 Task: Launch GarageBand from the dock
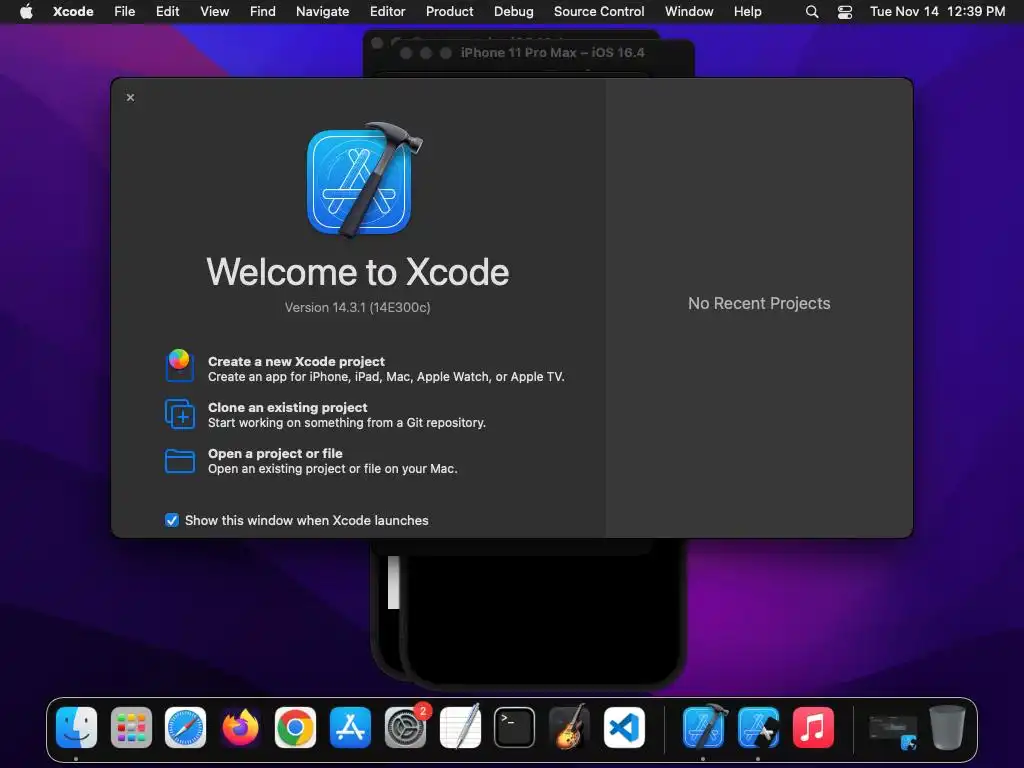(x=569, y=728)
